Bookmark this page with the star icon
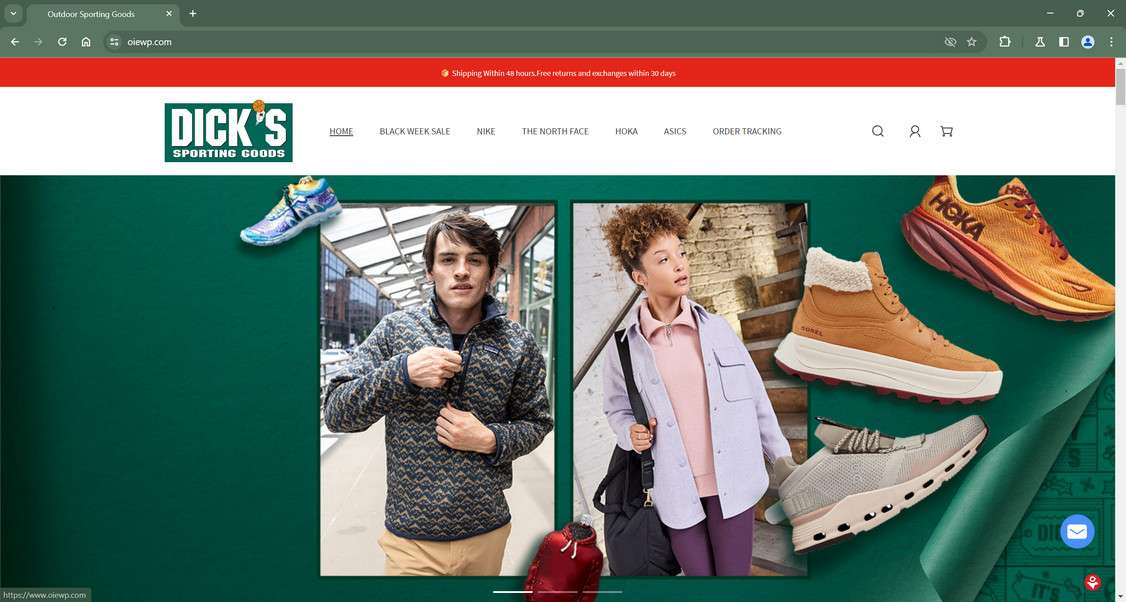Viewport: 1126px width, 602px height. tap(972, 42)
